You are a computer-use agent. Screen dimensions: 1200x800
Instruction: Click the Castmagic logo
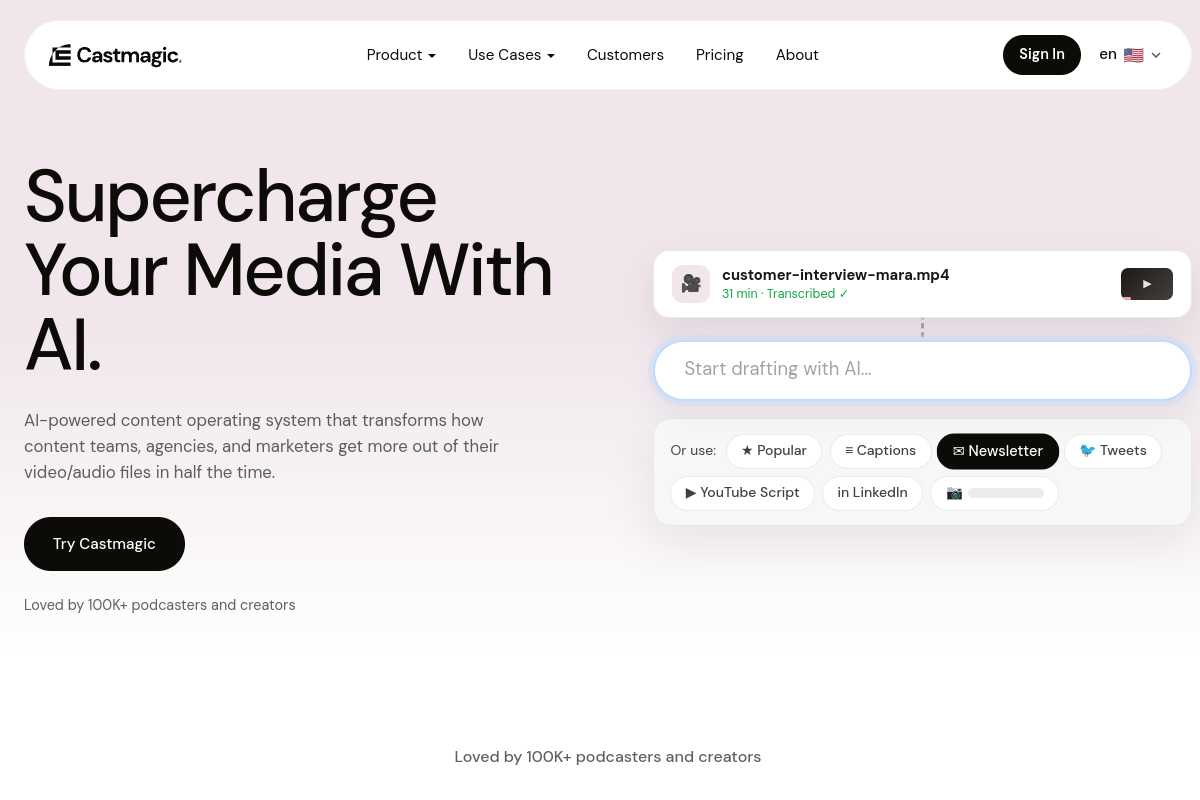(115, 55)
